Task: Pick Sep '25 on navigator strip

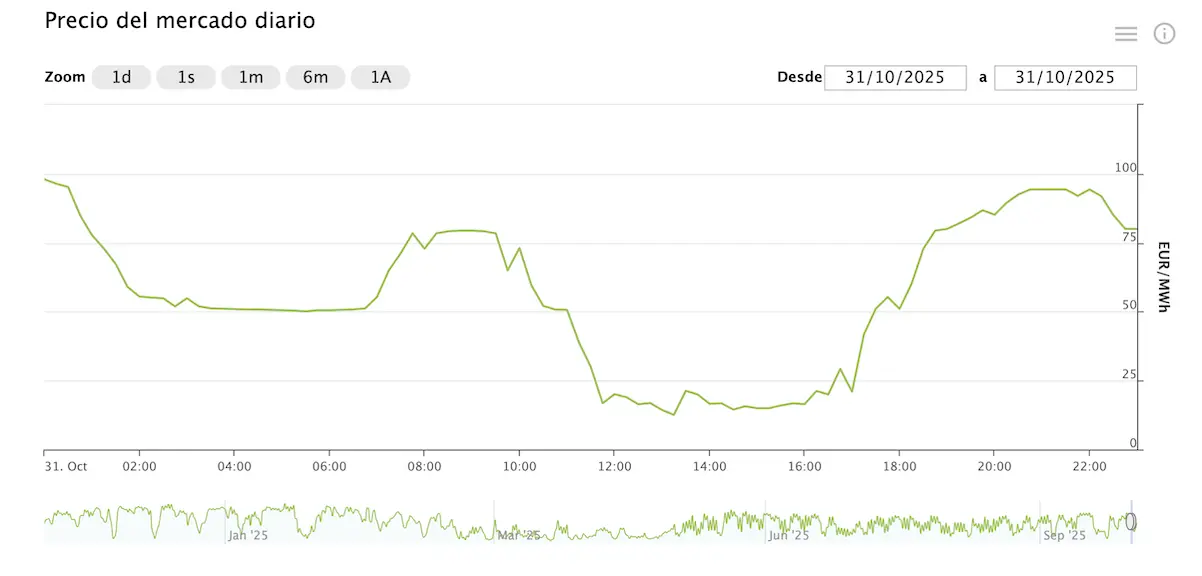Action: 1064,536
